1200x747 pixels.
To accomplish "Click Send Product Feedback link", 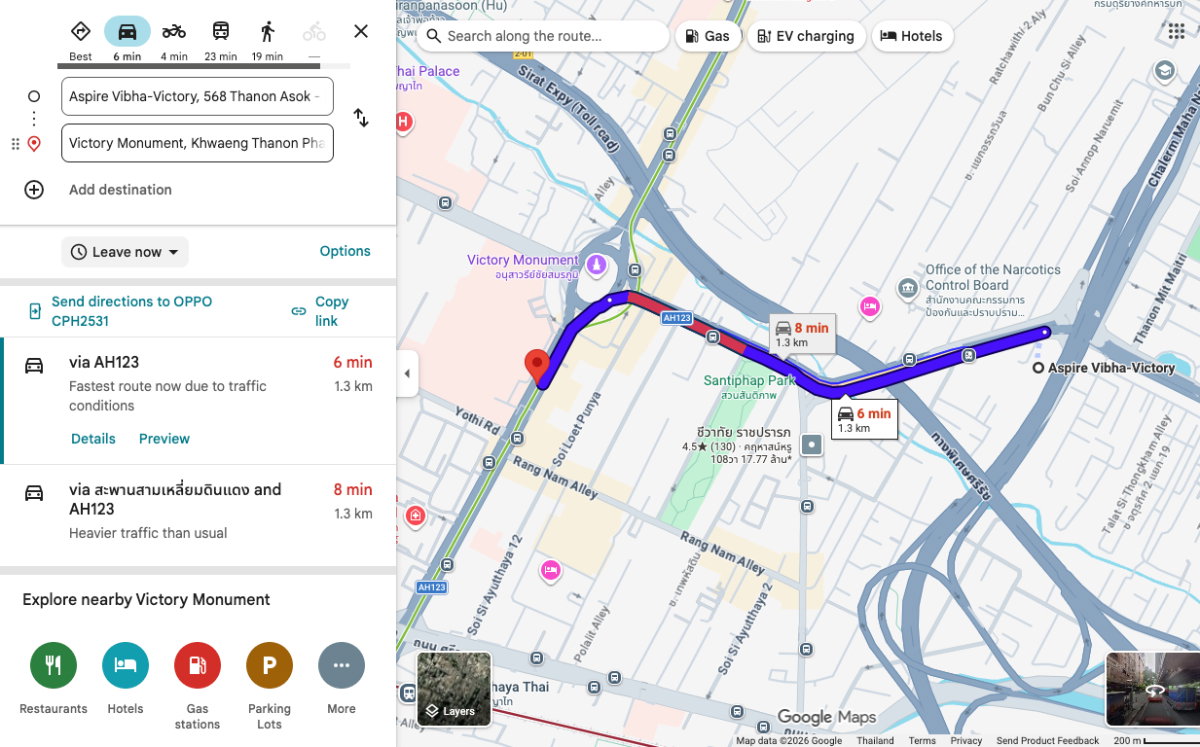I will [1047, 740].
